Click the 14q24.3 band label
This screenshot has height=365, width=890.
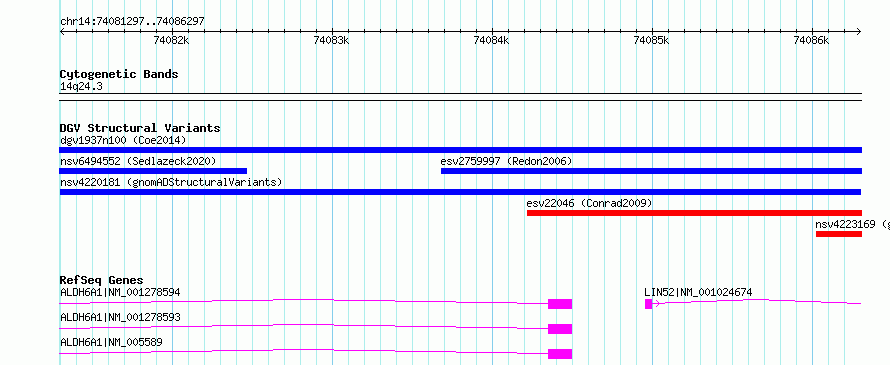click(x=81, y=87)
